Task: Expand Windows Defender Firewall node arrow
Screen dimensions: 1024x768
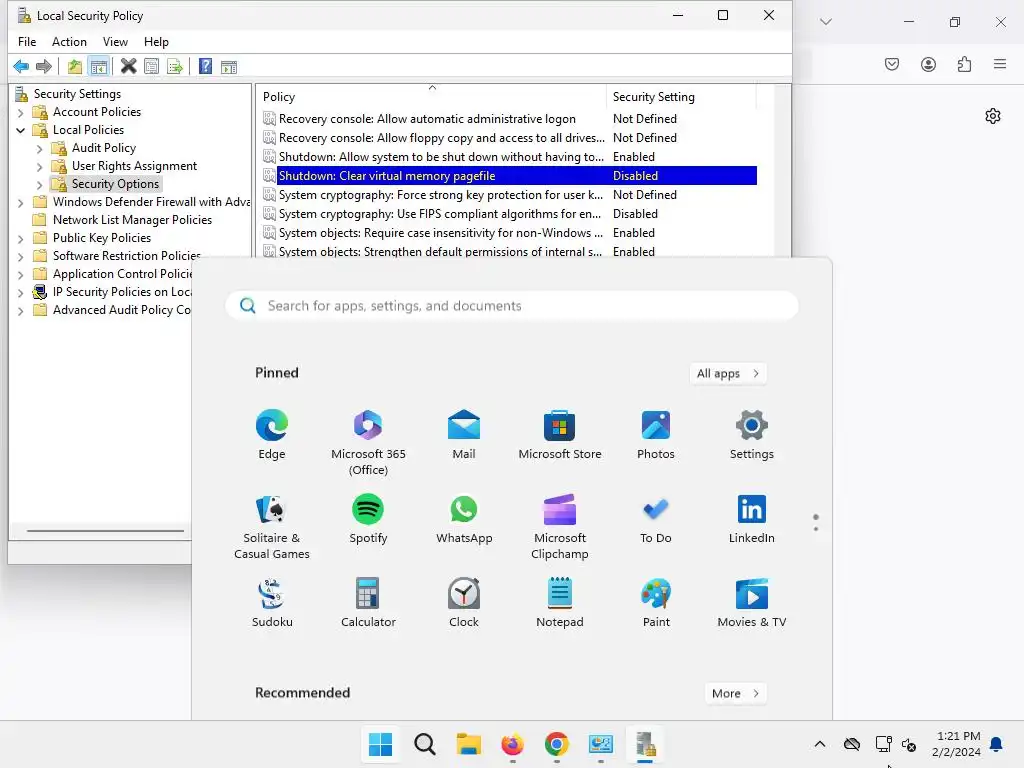Action: [20, 202]
